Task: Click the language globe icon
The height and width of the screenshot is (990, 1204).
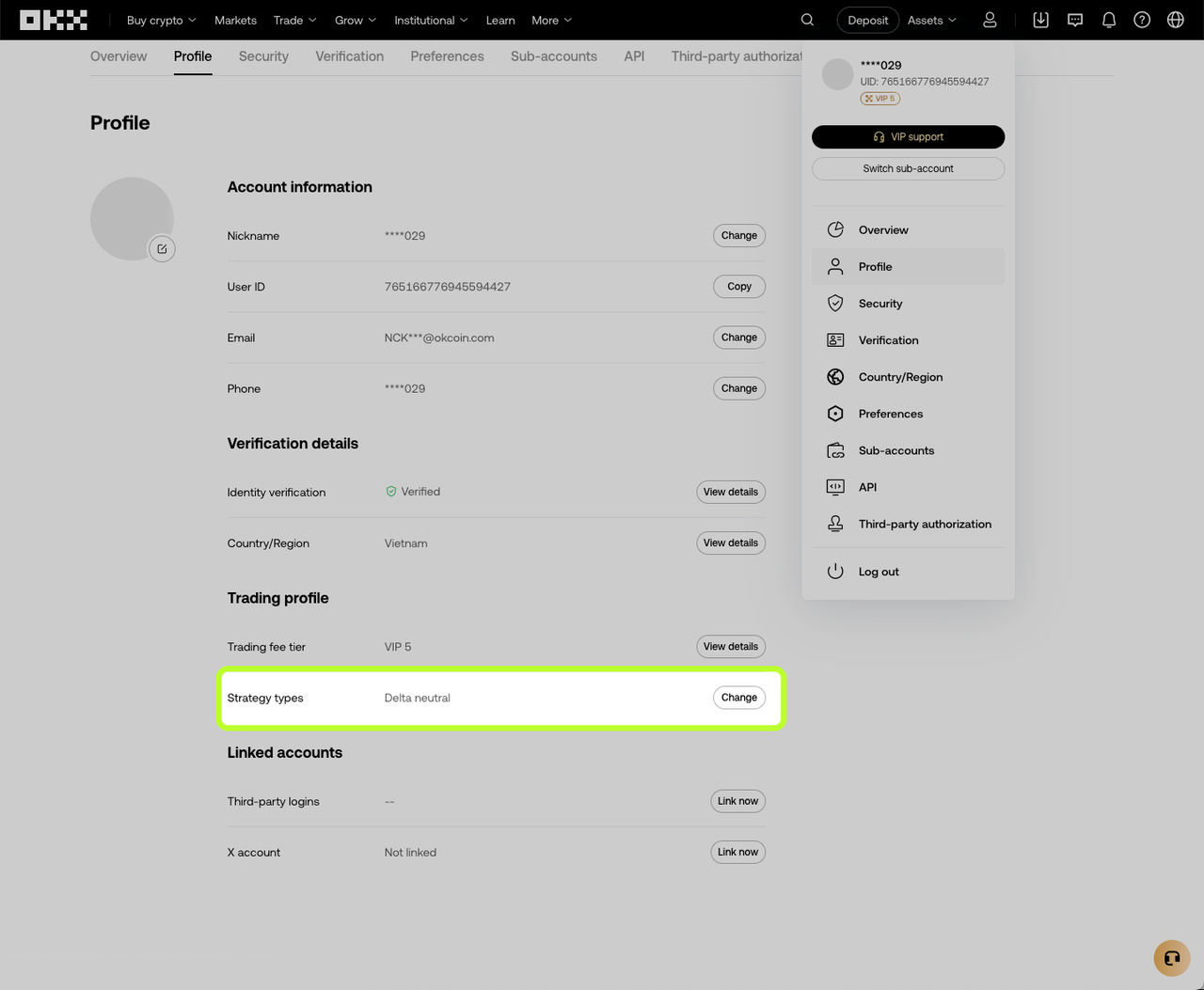Action: point(1175,19)
